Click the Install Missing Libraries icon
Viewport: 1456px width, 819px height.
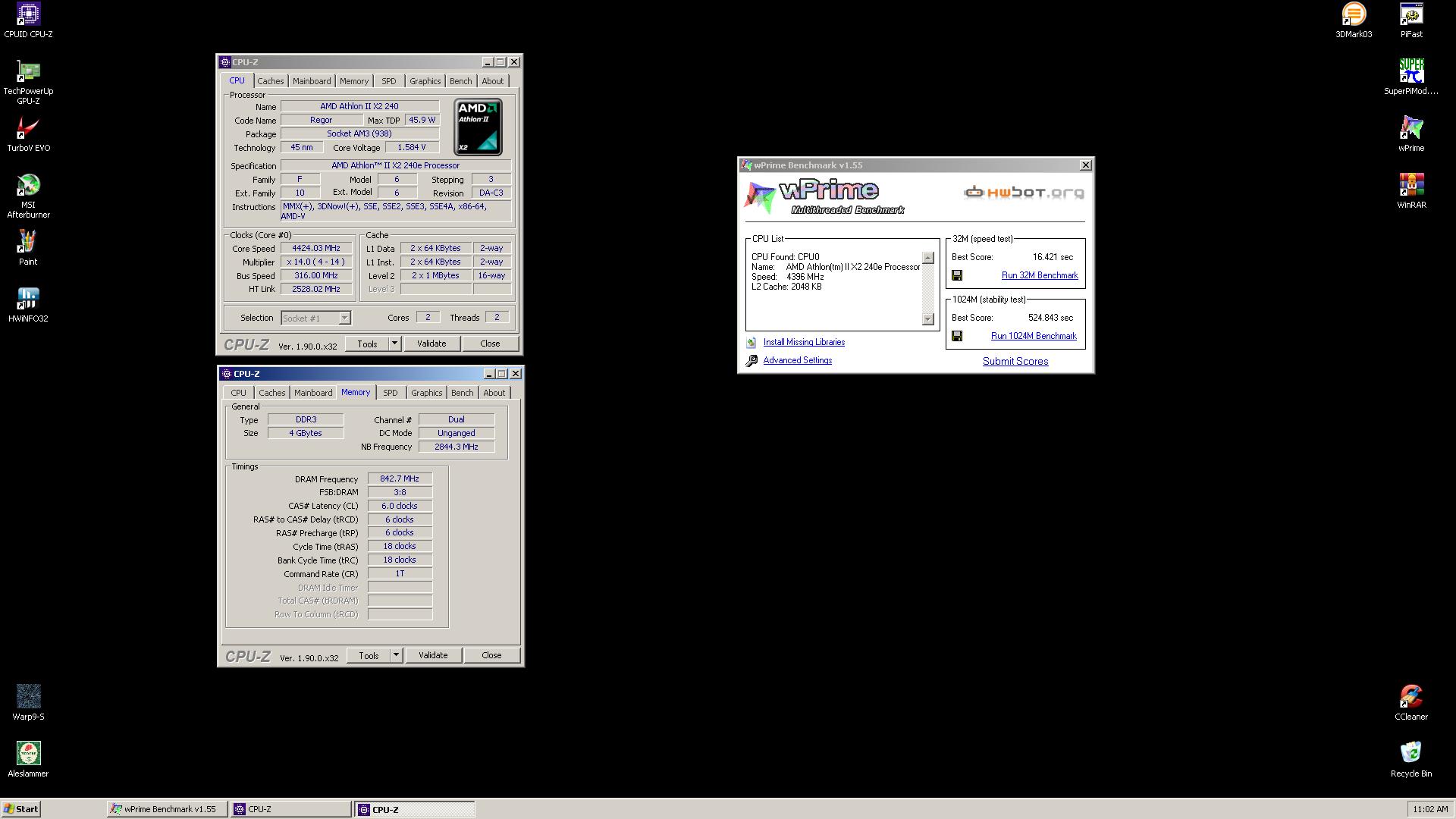(751, 343)
